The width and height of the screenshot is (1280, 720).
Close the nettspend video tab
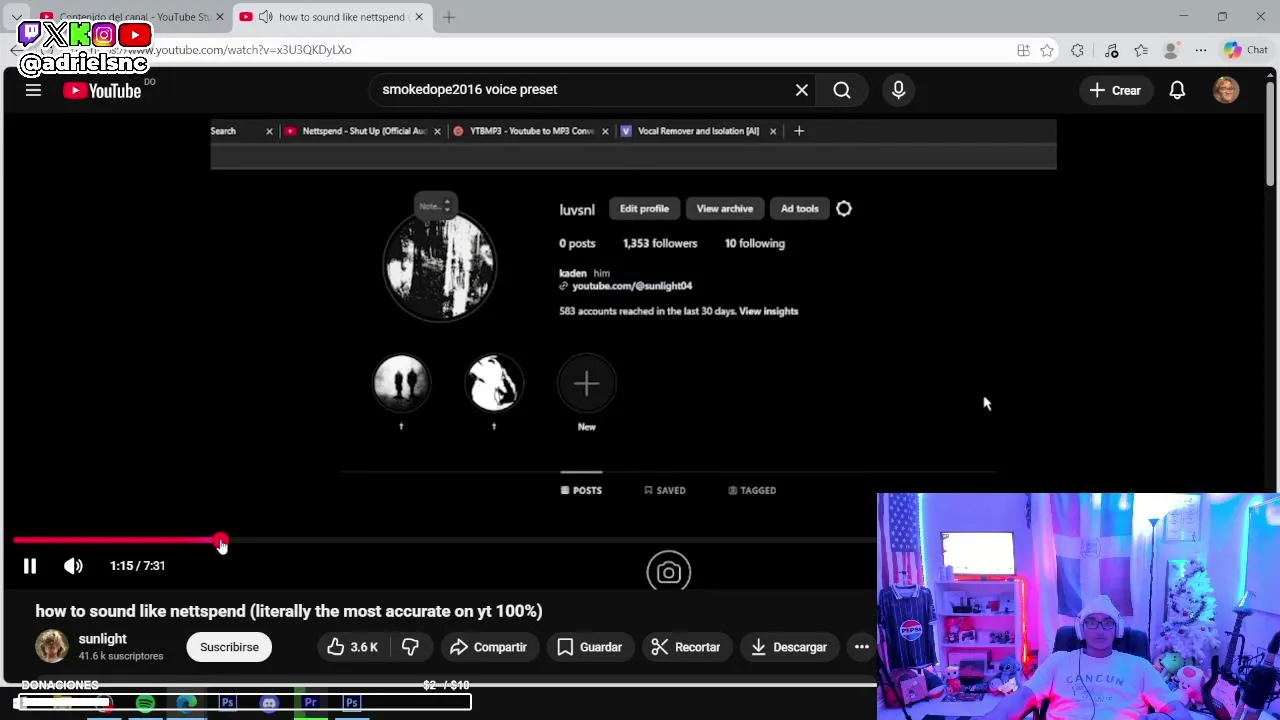point(419,17)
